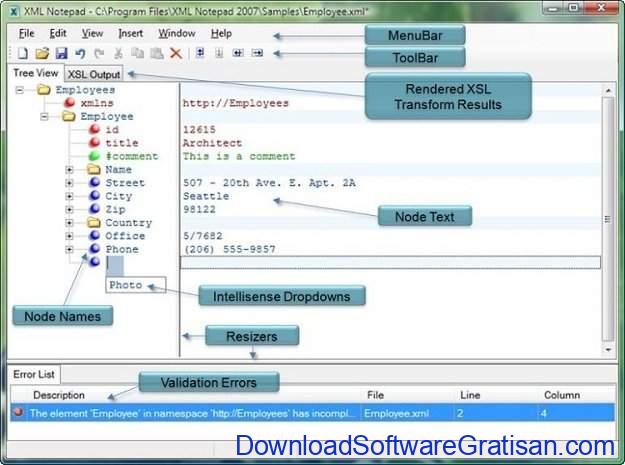The image size is (625, 465).
Task: Click the Column header in Error List
Action: tap(562, 395)
